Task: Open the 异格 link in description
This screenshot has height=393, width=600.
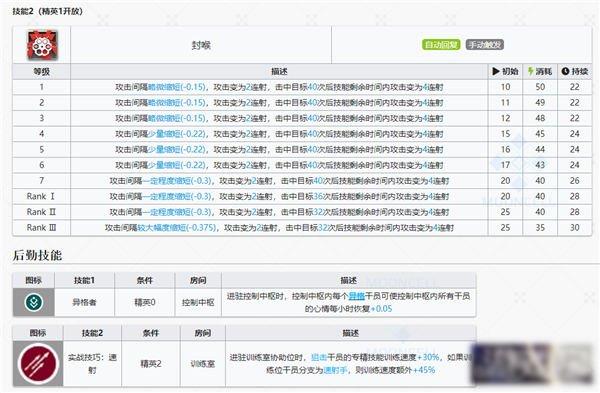Action: pos(357,296)
